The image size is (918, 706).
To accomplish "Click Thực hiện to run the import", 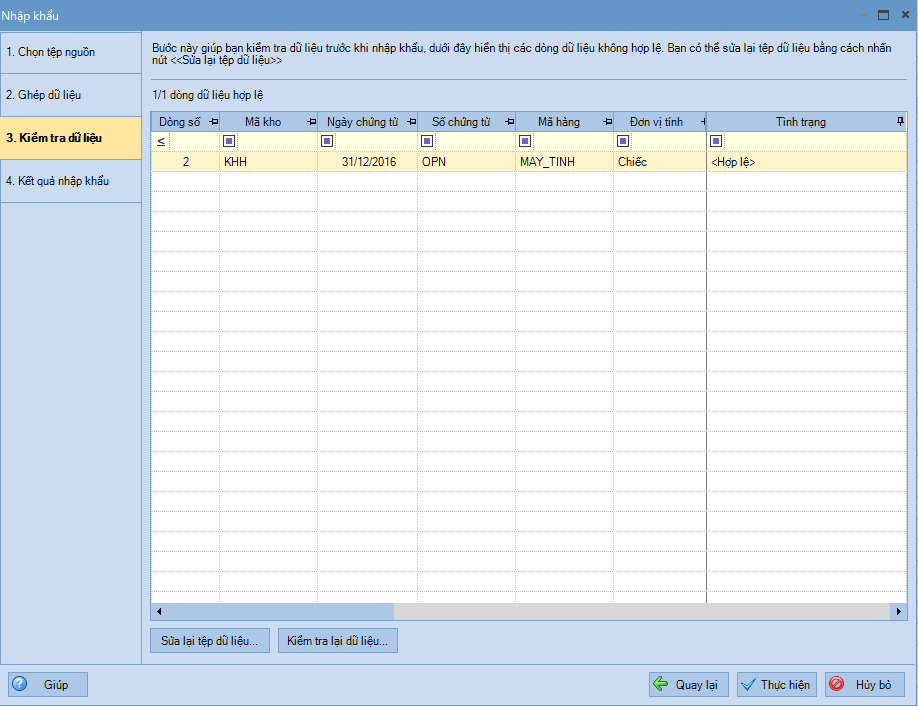I will (776, 685).
